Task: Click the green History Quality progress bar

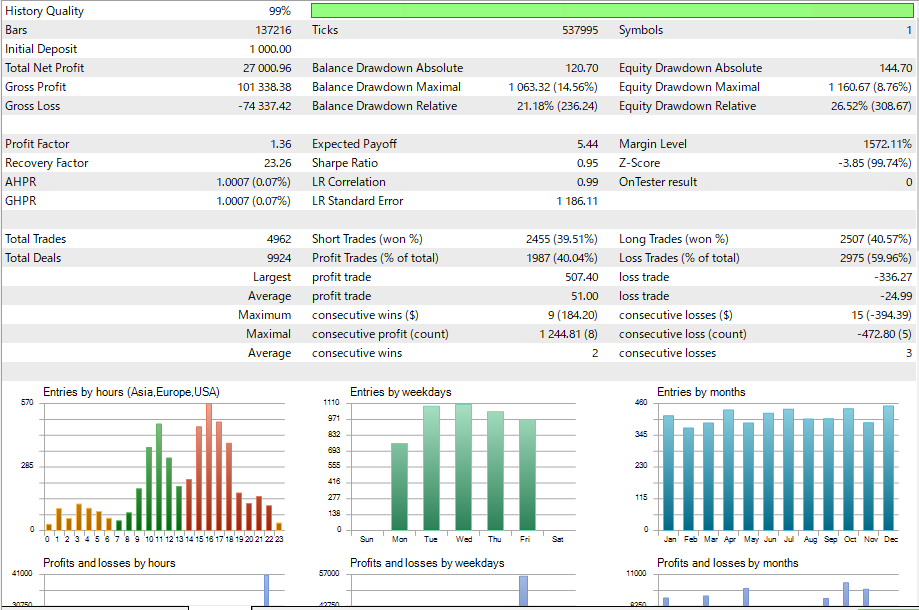Action: (x=612, y=11)
